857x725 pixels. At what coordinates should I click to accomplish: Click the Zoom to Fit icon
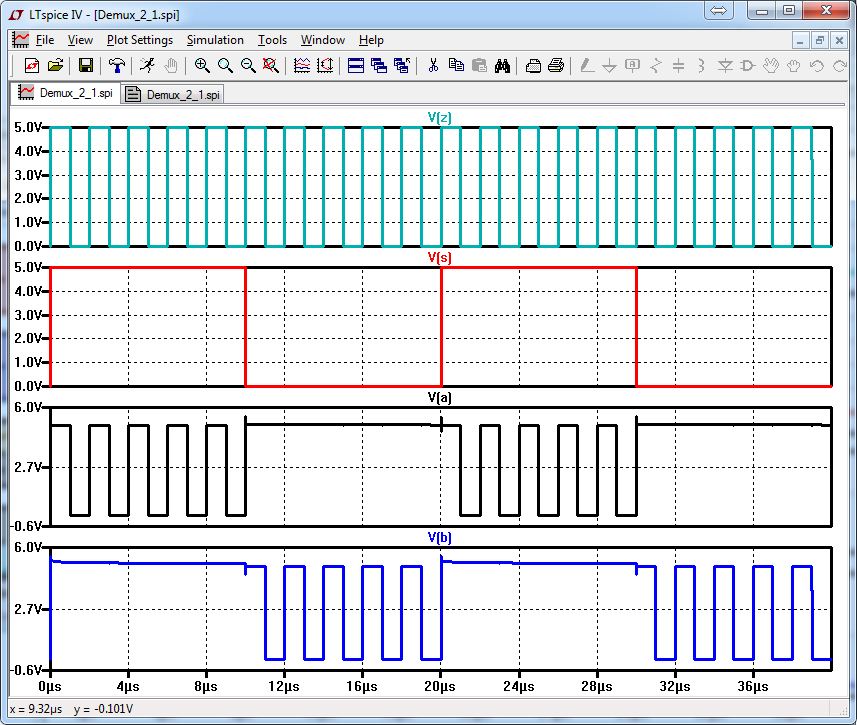[x=270, y=66]
